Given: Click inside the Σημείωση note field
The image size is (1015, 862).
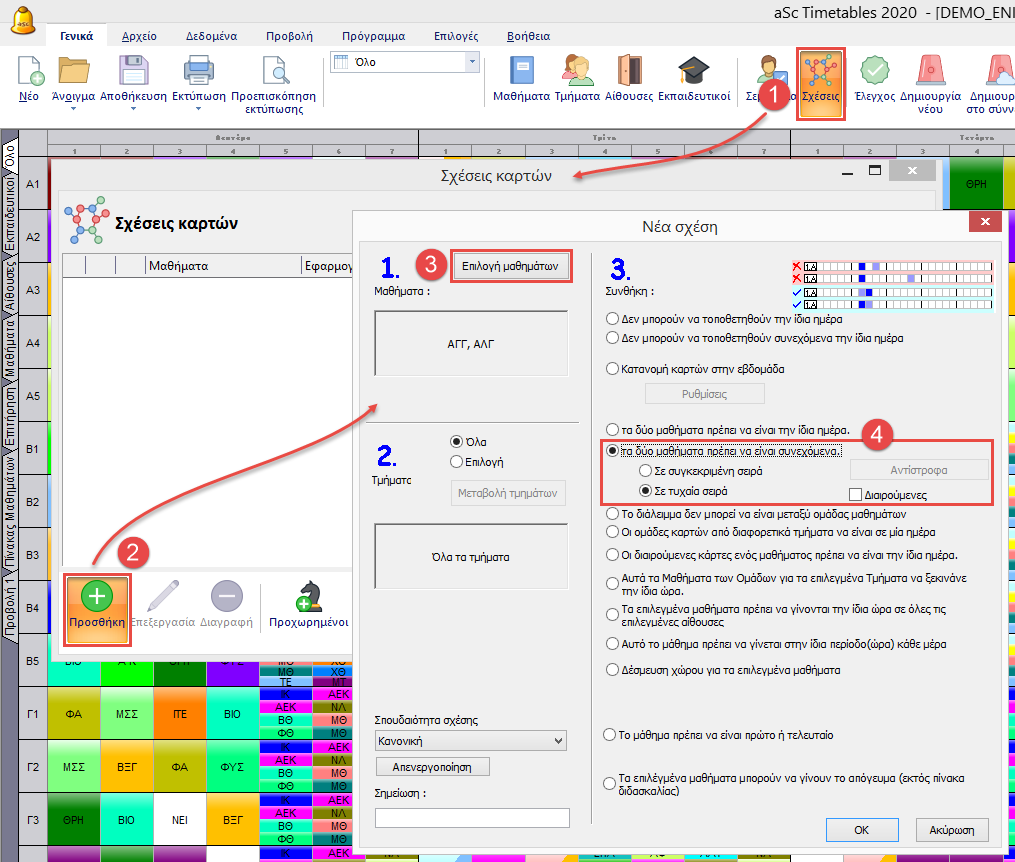Looking at the screenshot, I should pyautogui.click(x=471, y=818).
